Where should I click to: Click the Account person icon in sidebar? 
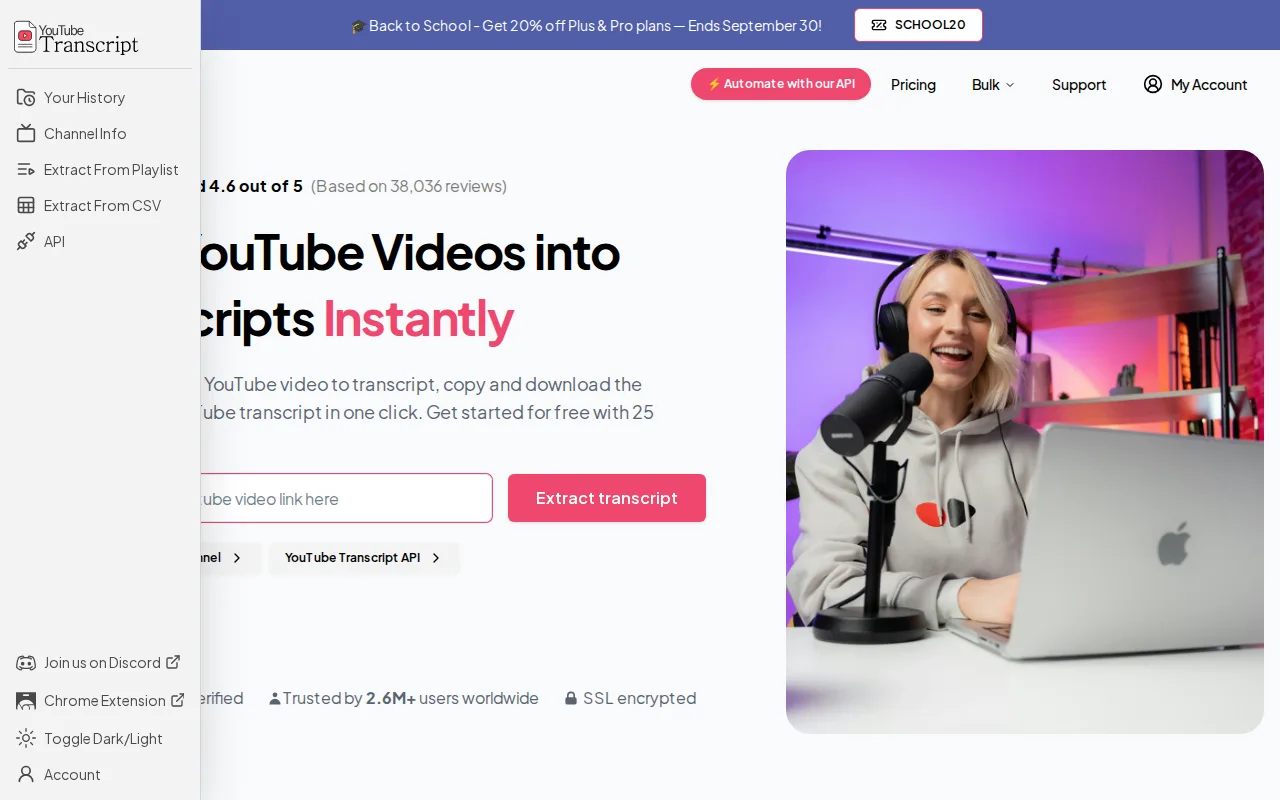pos(26,774)
